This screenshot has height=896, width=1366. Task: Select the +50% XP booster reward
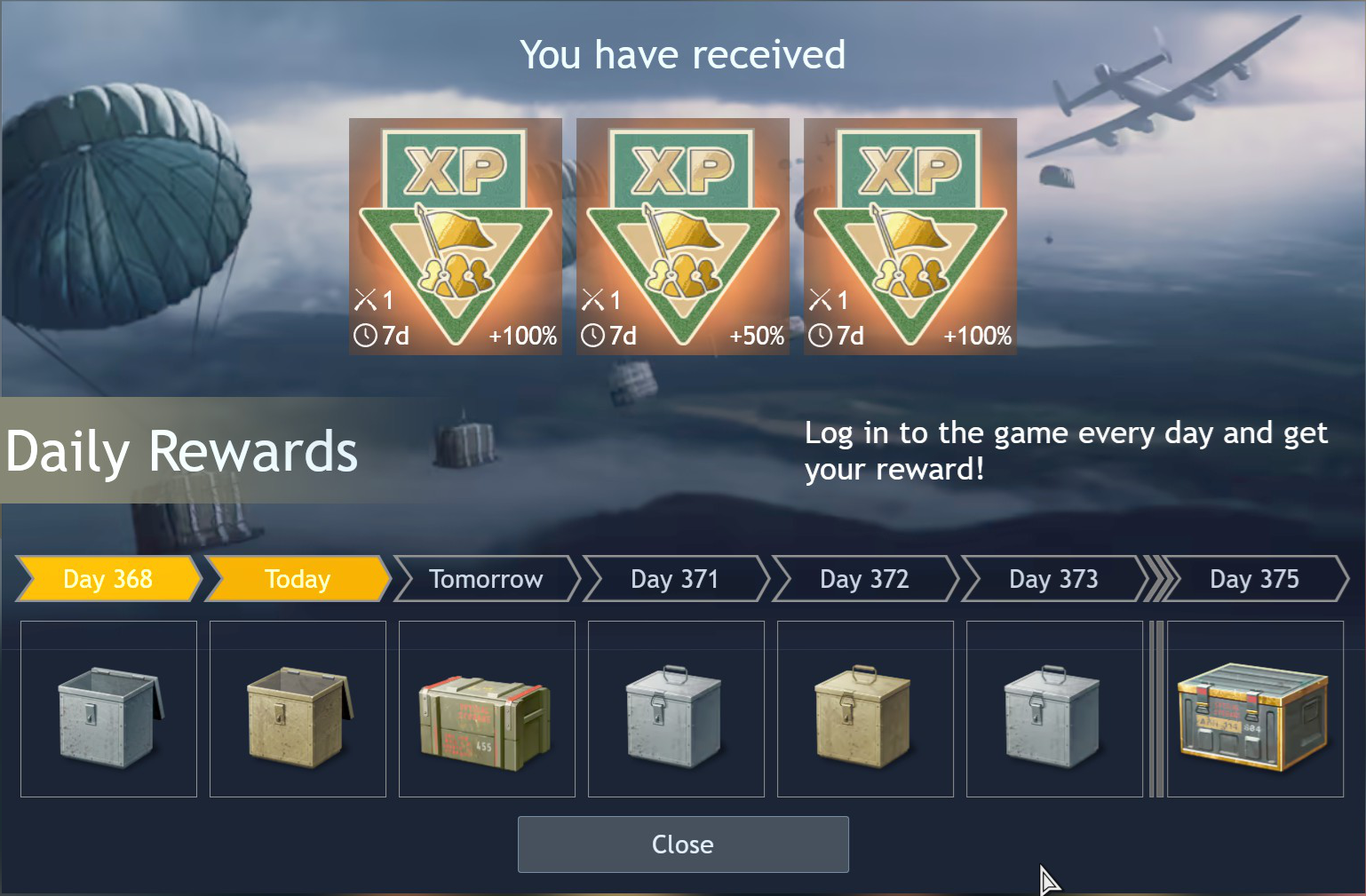[683, 236]
